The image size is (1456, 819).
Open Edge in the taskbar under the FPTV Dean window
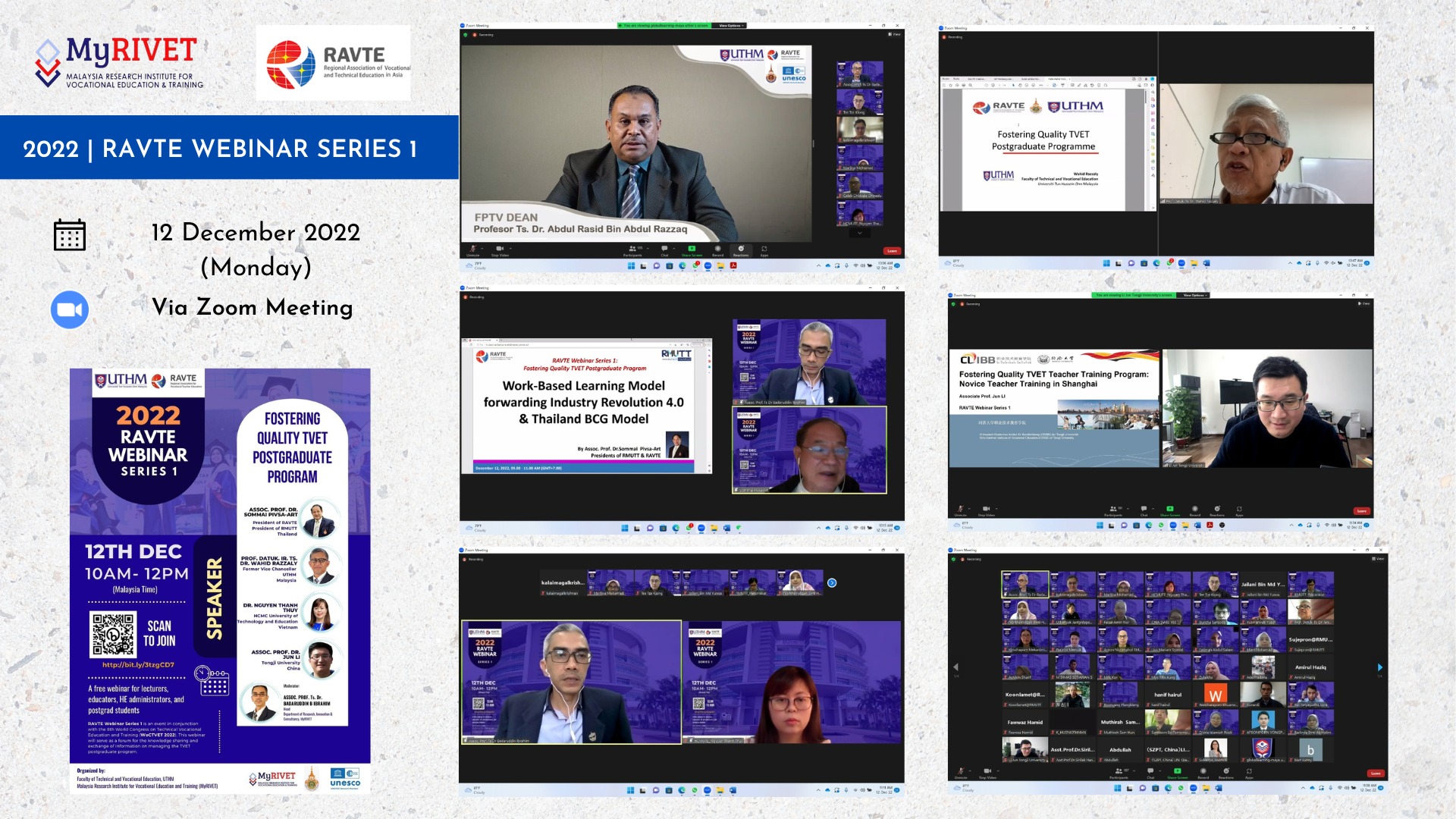point(682,265)
